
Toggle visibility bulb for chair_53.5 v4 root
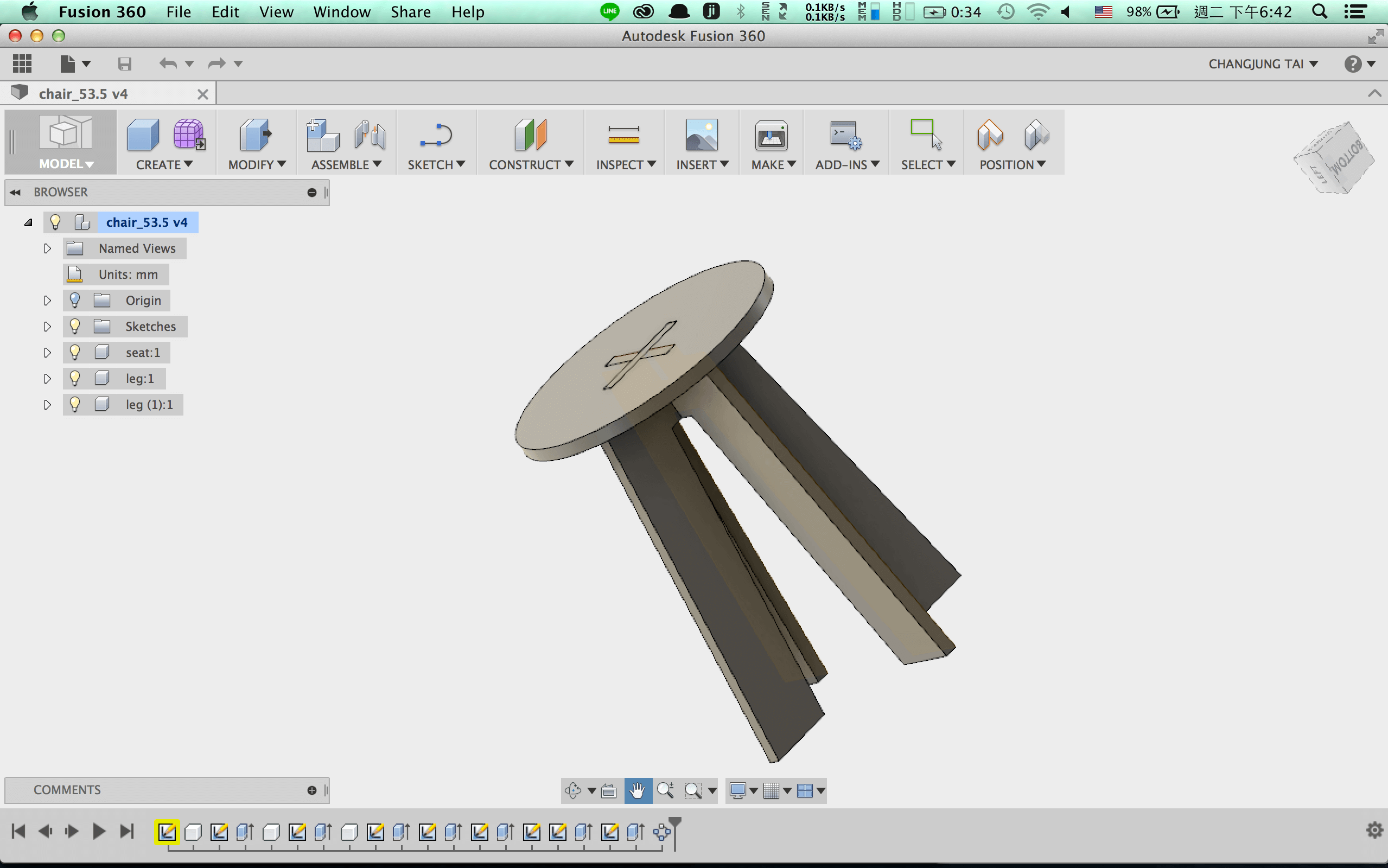click(x=55, y=222)
